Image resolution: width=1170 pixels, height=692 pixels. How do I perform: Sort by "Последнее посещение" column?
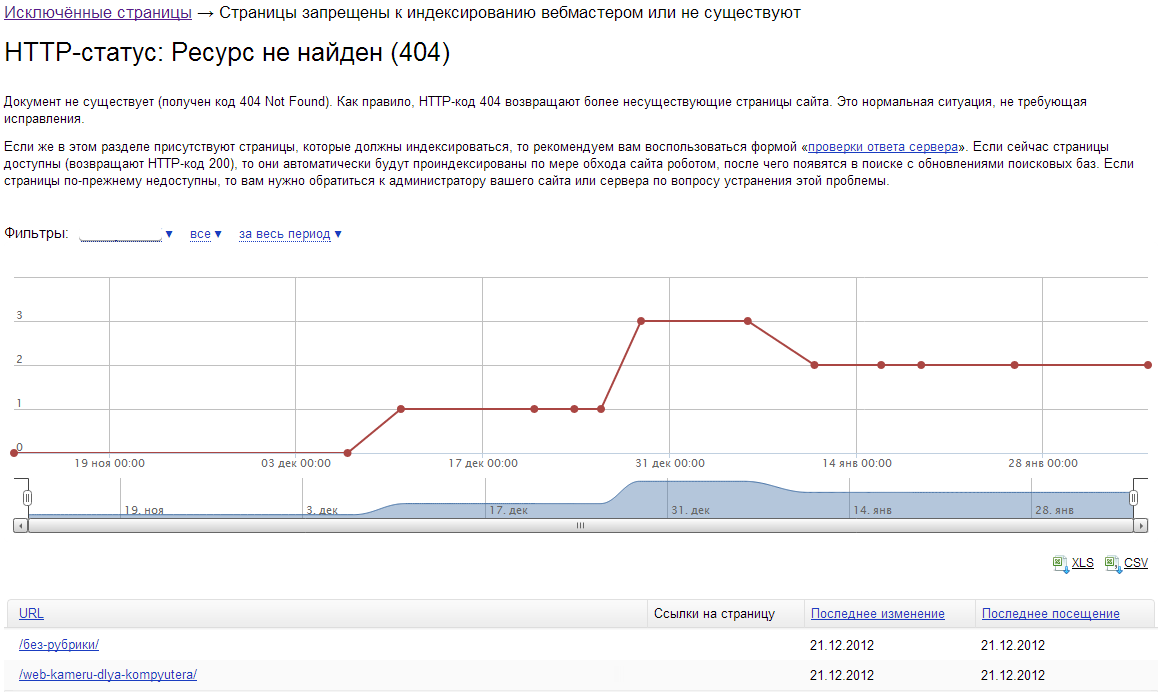coord(1050,614)
